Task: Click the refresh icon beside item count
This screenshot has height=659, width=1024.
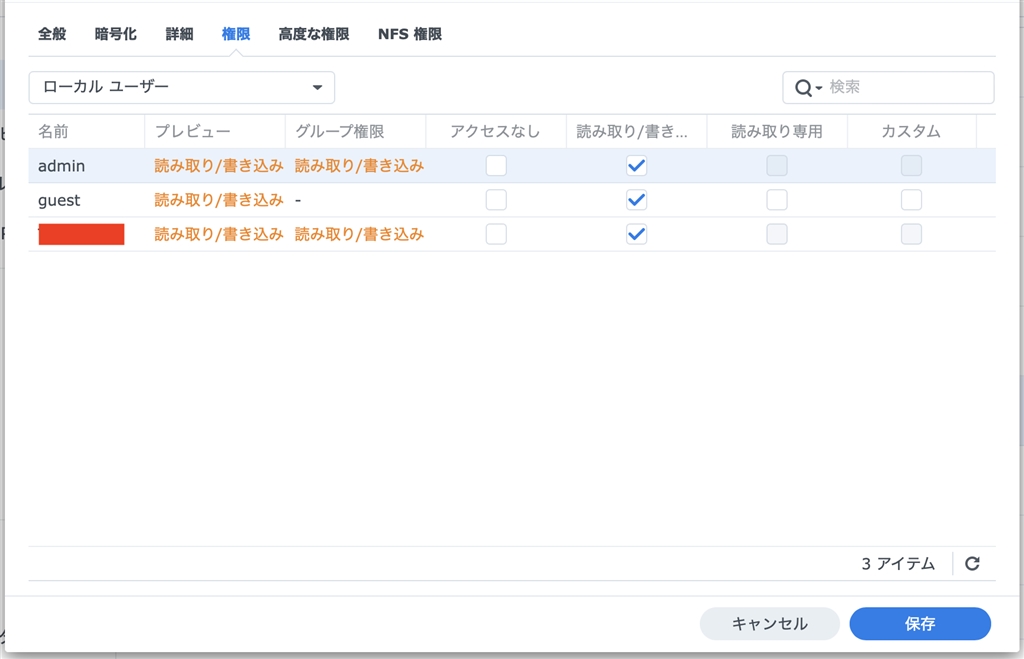Action: point(972,564)
